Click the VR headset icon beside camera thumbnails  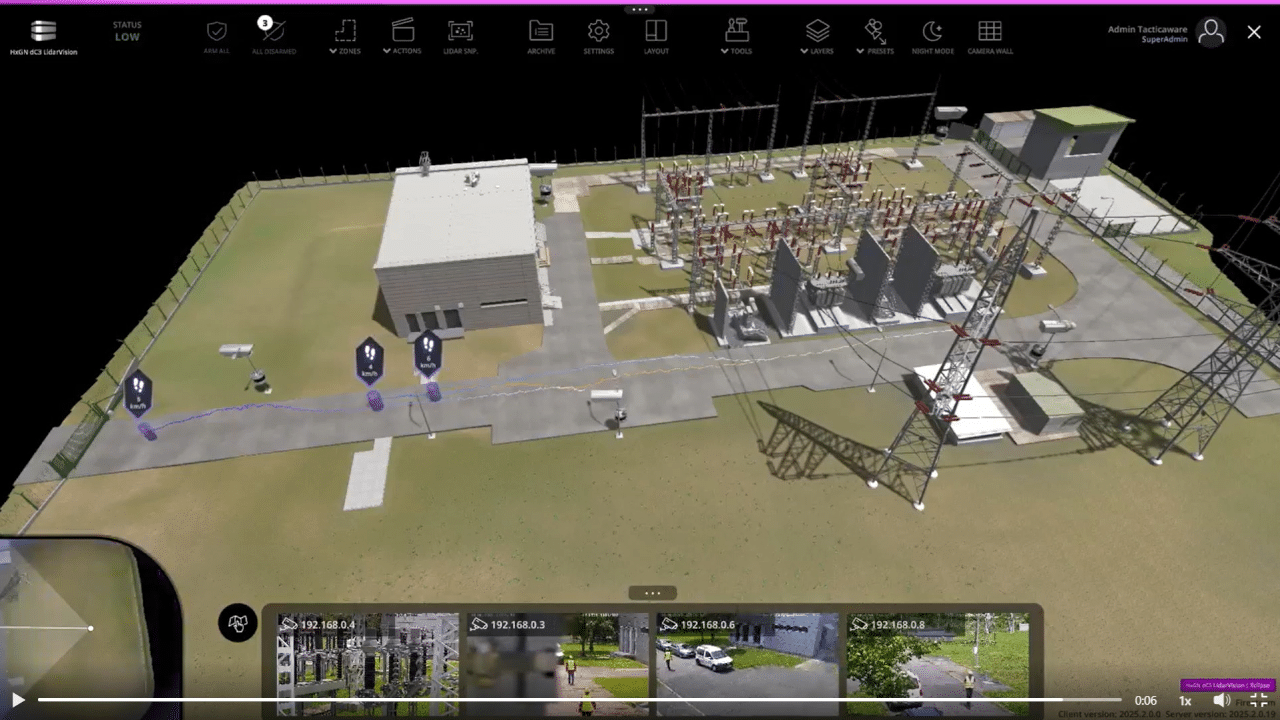tap(237, 623)
